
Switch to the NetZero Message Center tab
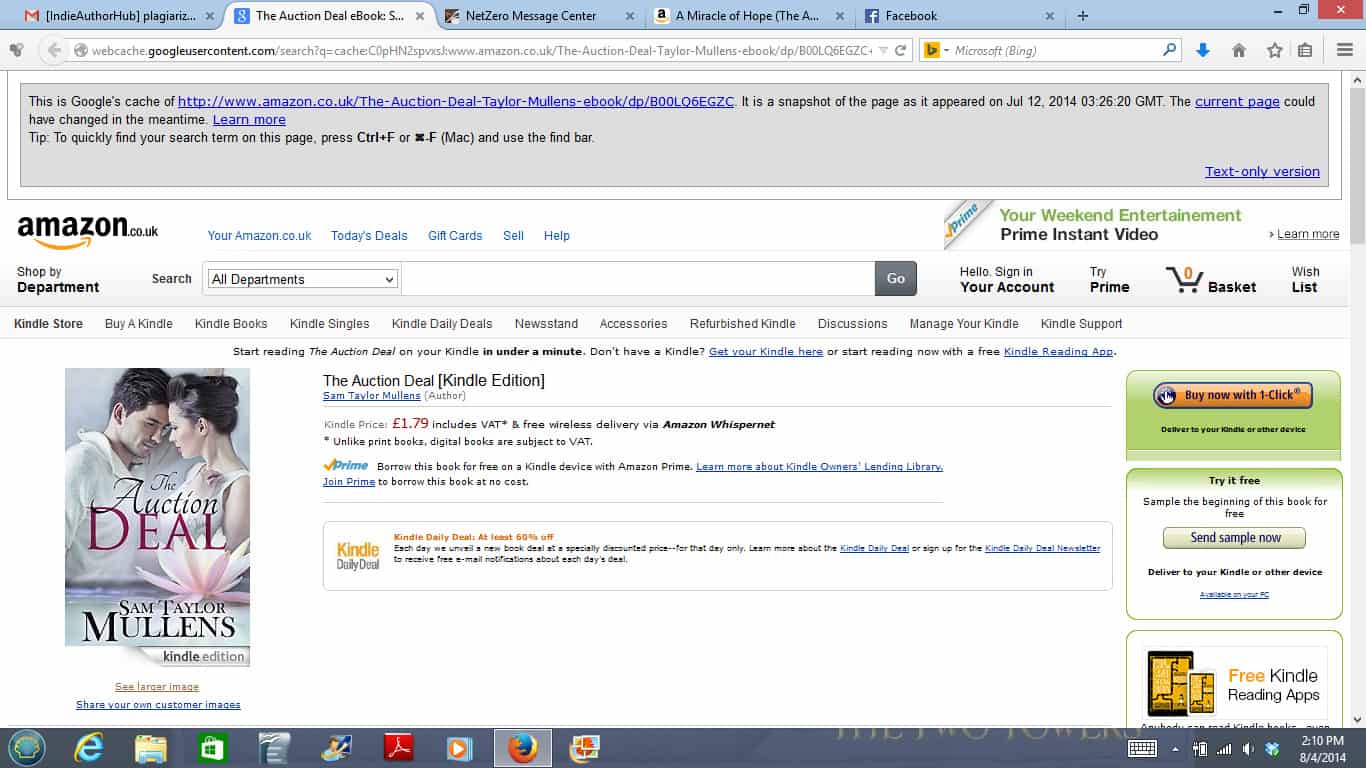(x=540, y=15)
